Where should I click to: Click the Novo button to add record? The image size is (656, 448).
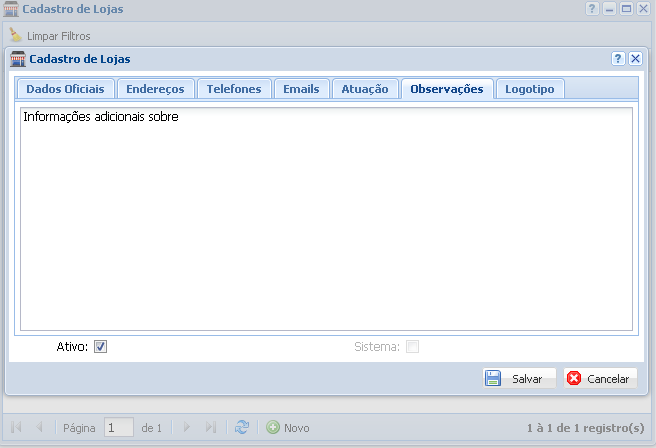click(x=288, y=427)
